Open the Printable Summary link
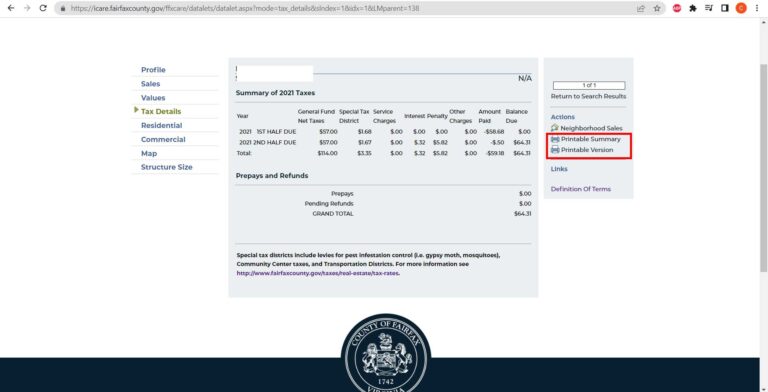768x392 pixels. click(590, 139)
